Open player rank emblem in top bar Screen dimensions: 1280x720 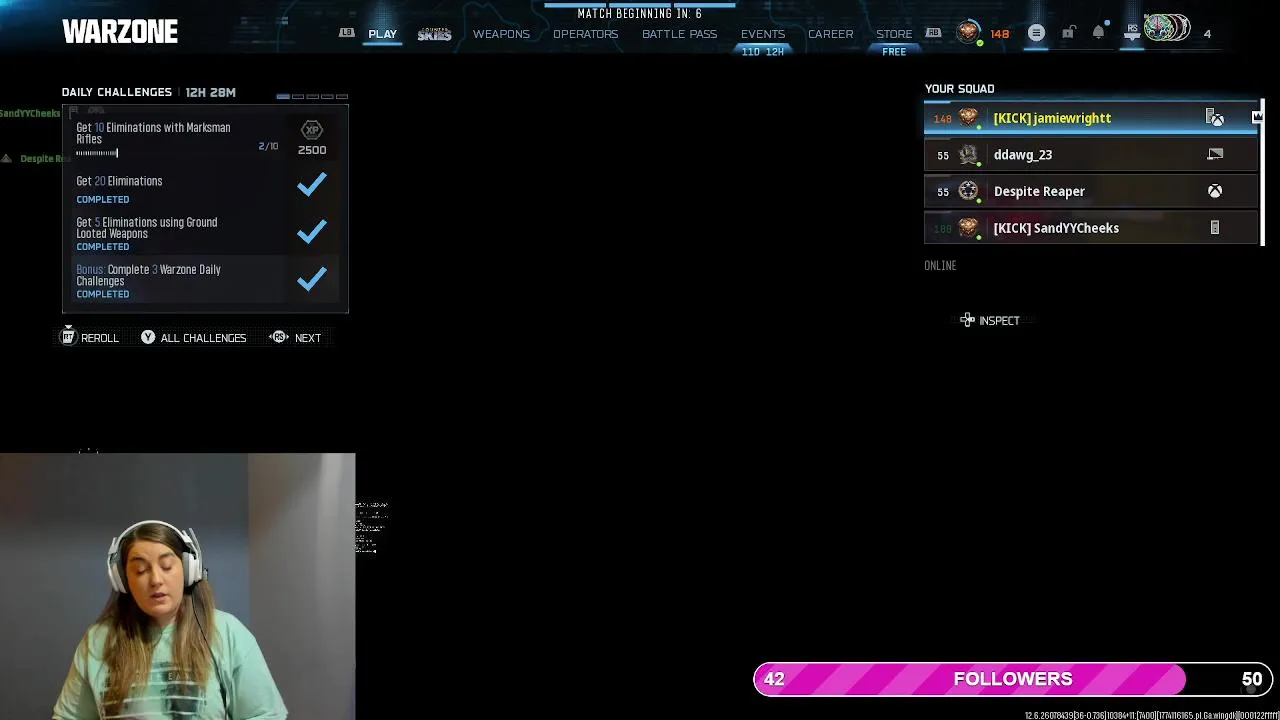click(x=967, y=33)
